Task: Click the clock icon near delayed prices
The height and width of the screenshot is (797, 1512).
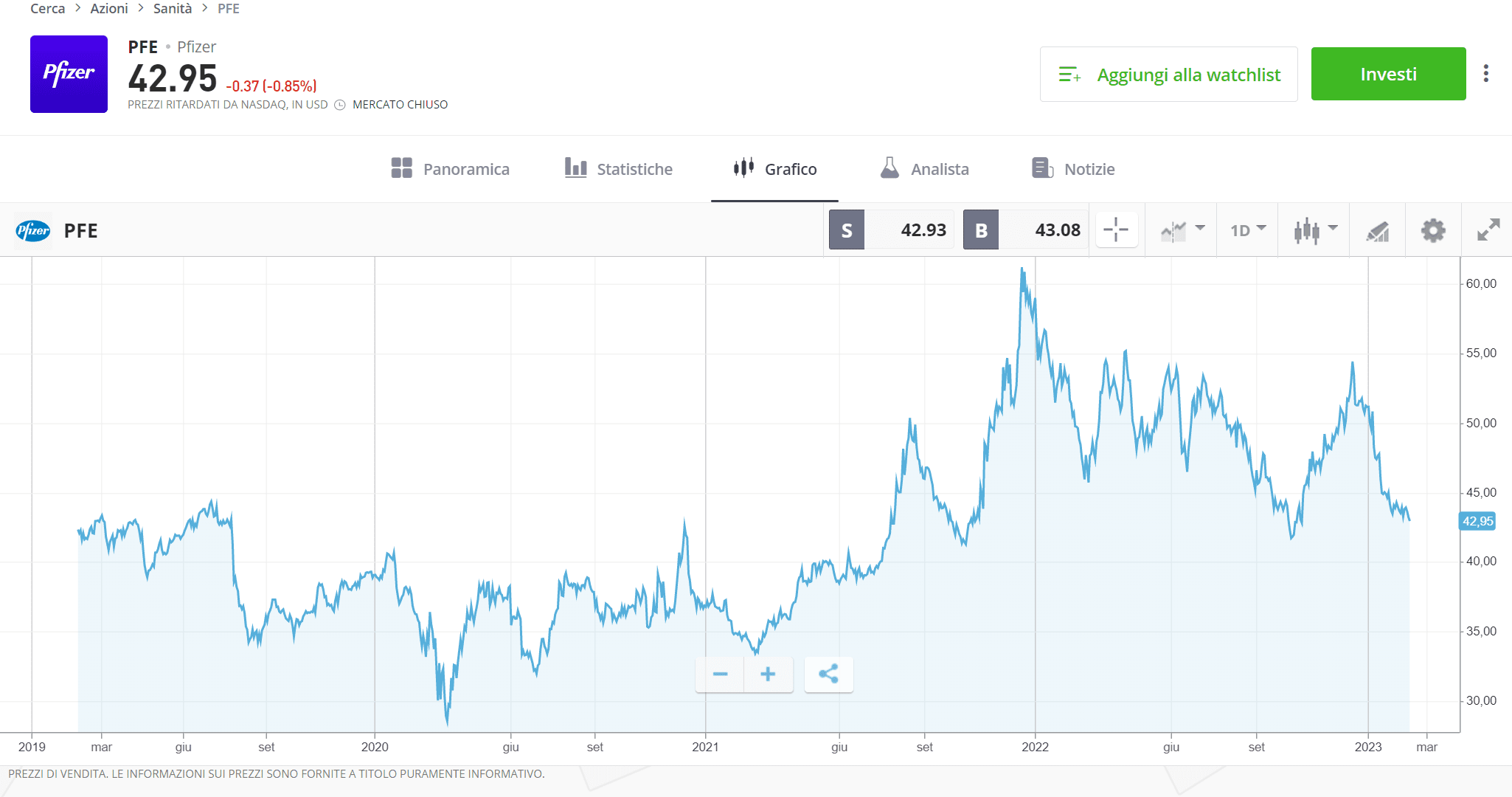Action: click(340, 105)
